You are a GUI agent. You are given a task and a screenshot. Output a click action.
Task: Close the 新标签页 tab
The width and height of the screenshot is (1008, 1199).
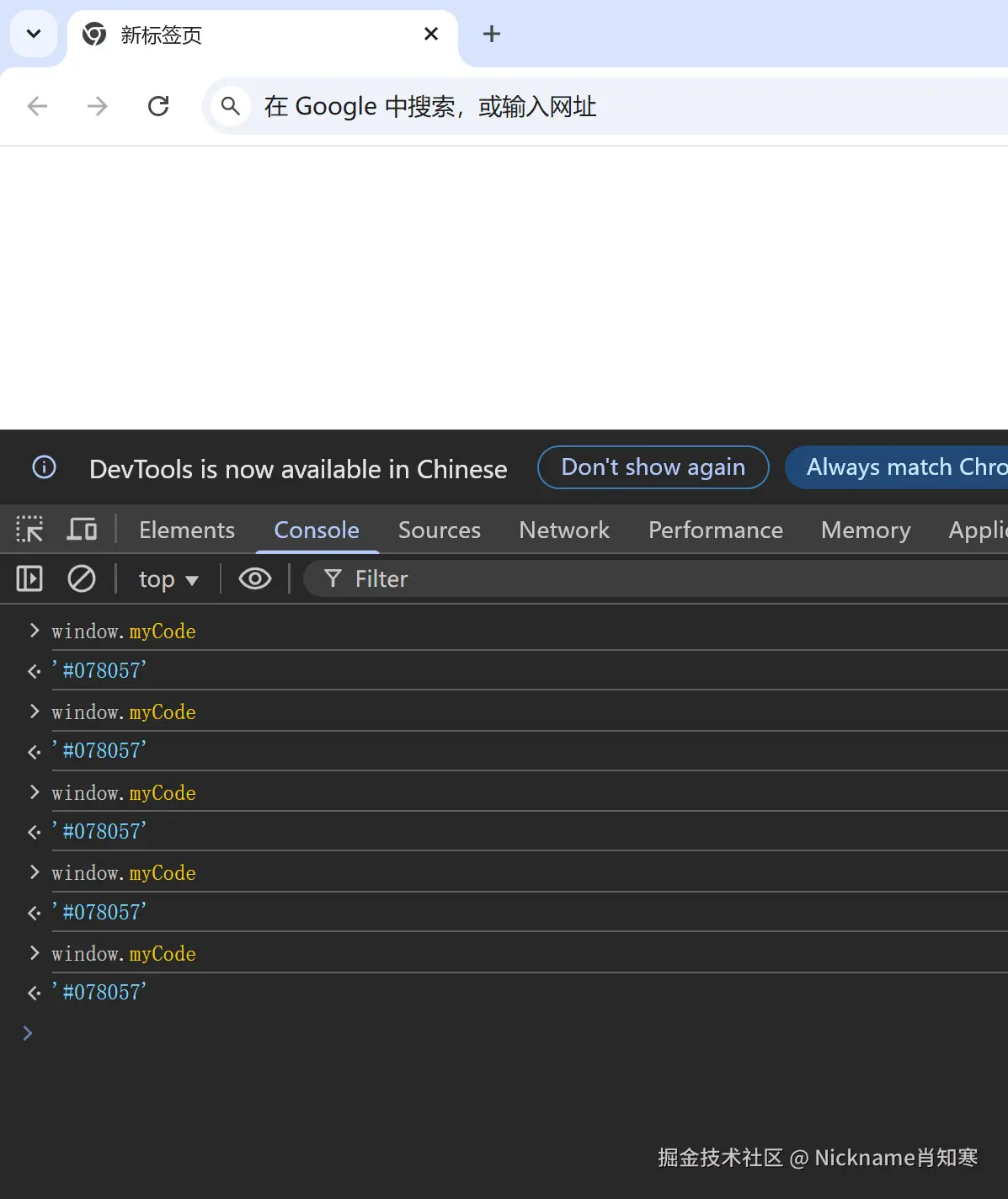click(x=431, y=34)
